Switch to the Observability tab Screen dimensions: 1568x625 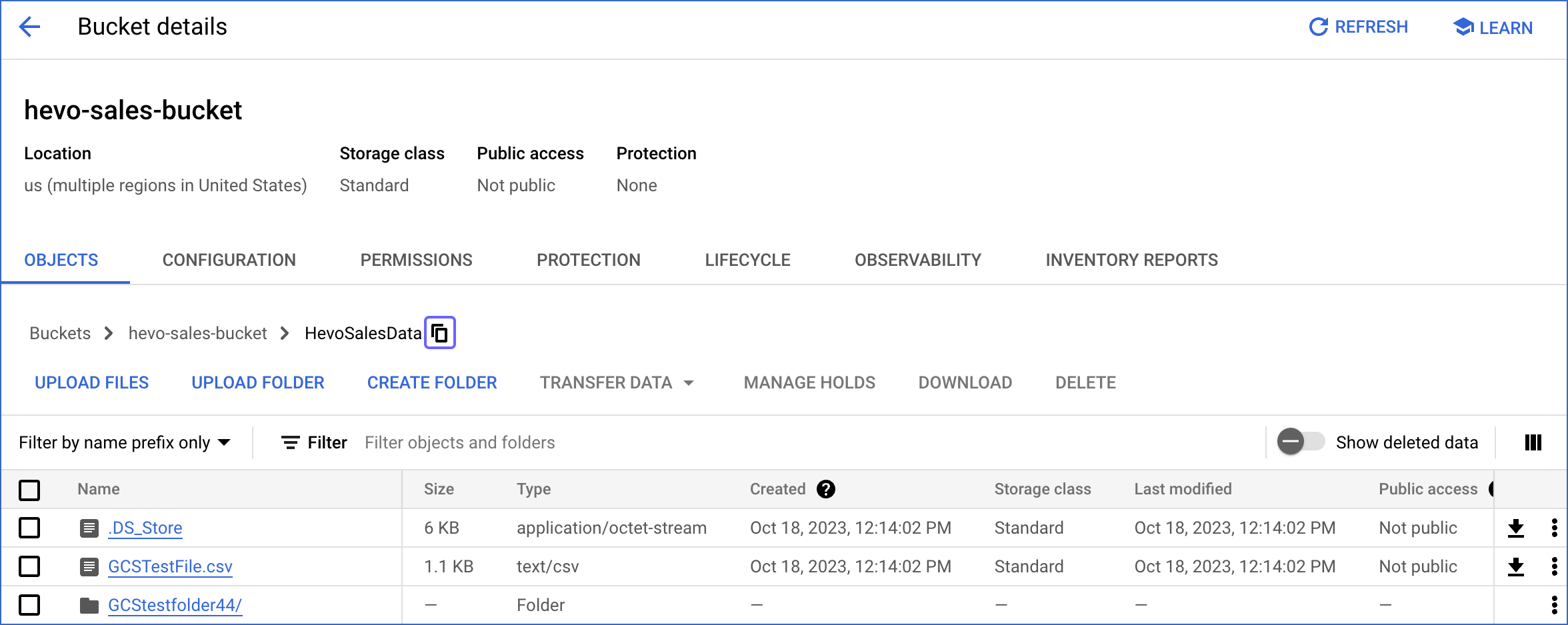click(918, 260)
